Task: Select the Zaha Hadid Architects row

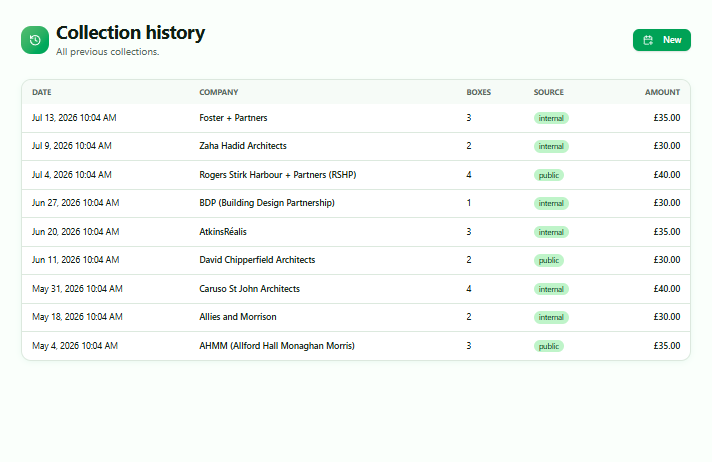Action: pos(356,146)
